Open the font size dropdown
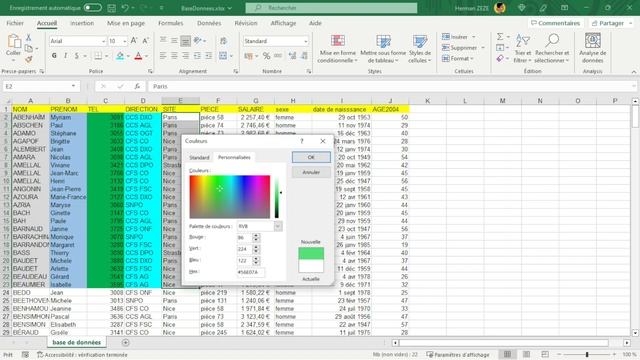Viewport: 640px width, 360px height. (x=124, y=41)
